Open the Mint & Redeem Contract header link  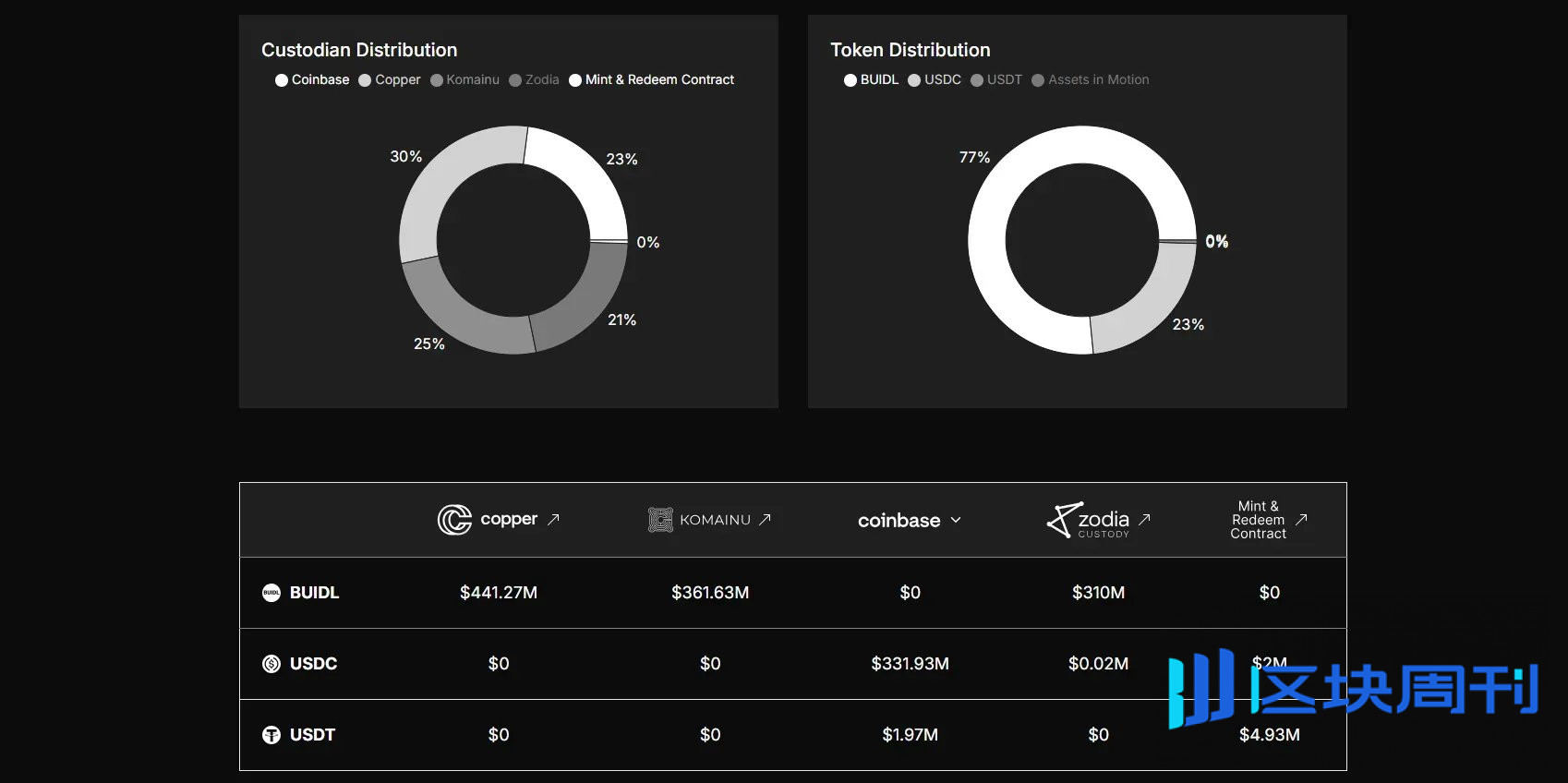pyautogui.click(x=1258, y=520)
